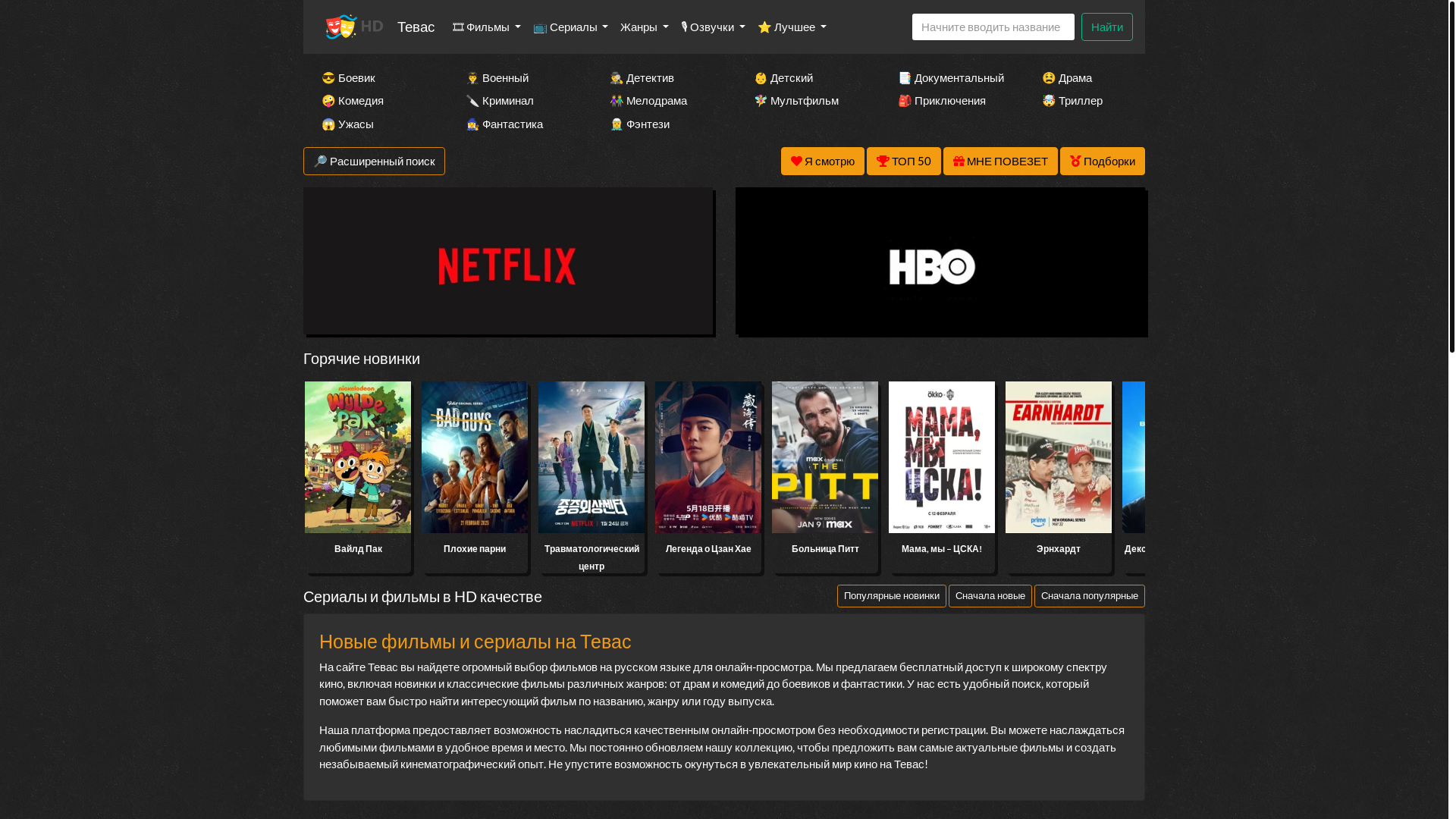
Task: Sort by Сначала популярные
Action: [x=1089, y=596]
